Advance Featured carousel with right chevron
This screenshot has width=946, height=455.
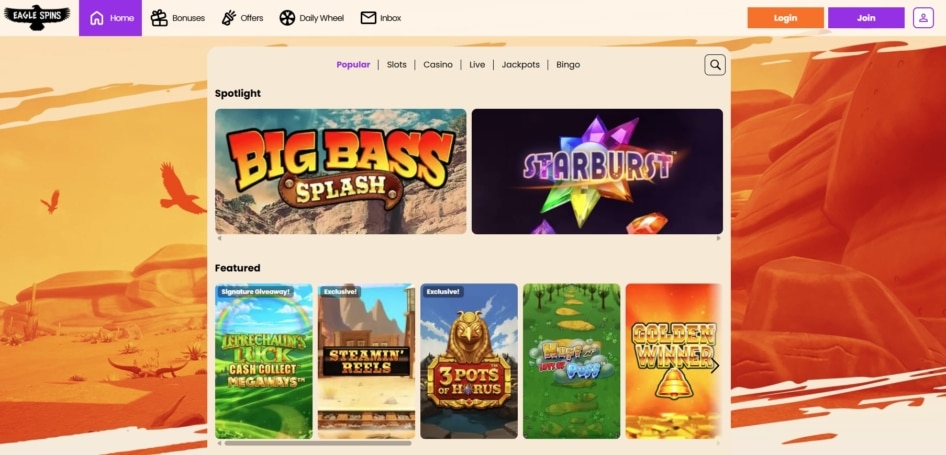714,366
